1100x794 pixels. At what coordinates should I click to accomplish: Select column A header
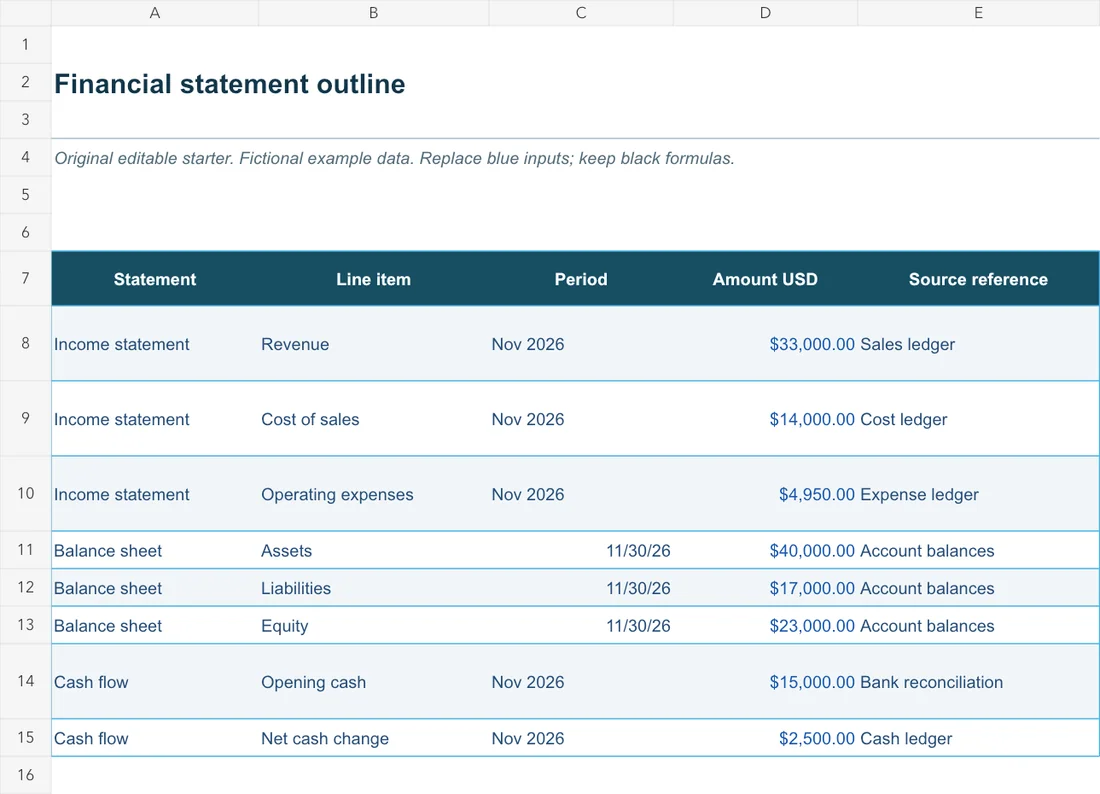pos(155,13)
